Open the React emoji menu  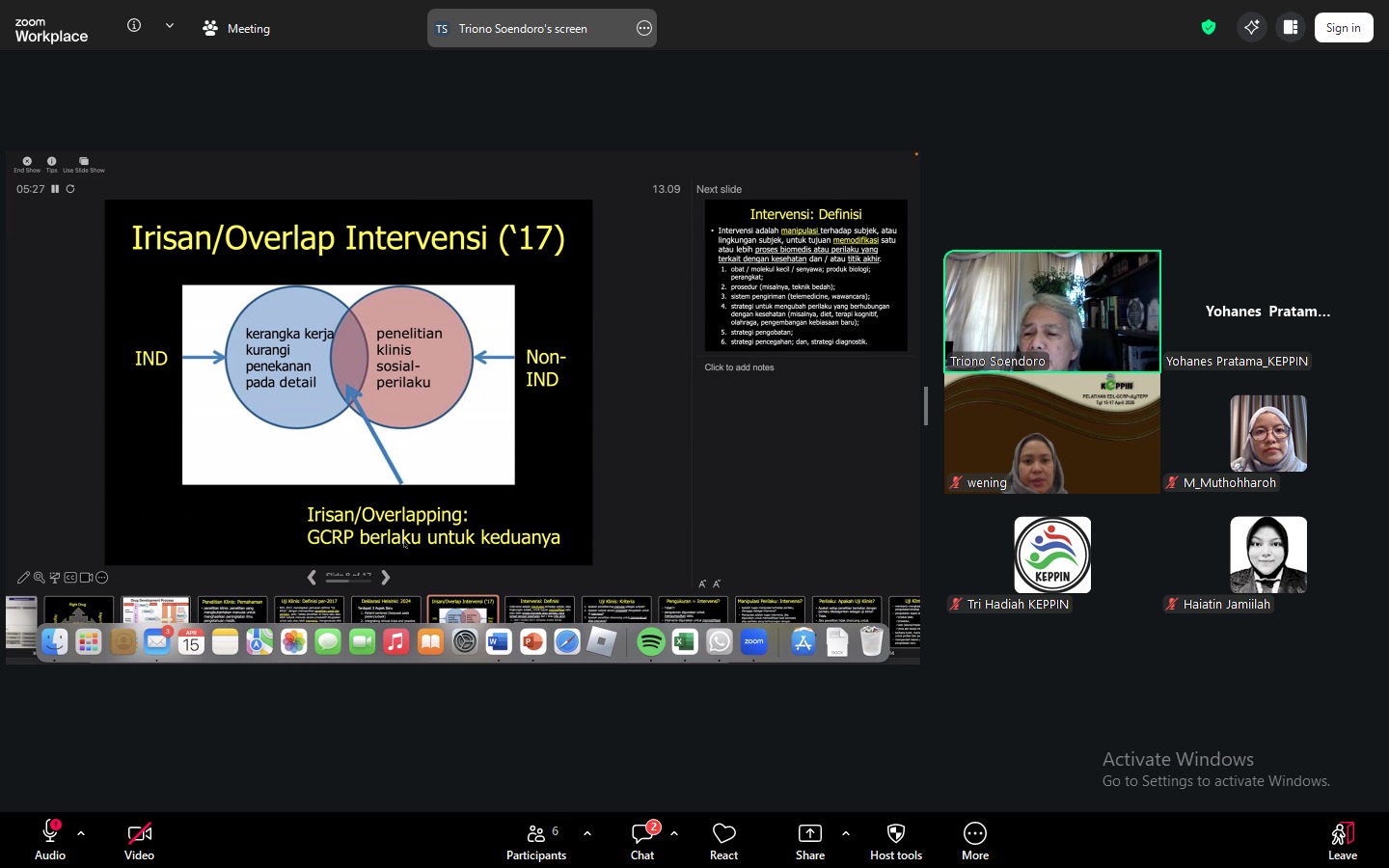[723, 840]
